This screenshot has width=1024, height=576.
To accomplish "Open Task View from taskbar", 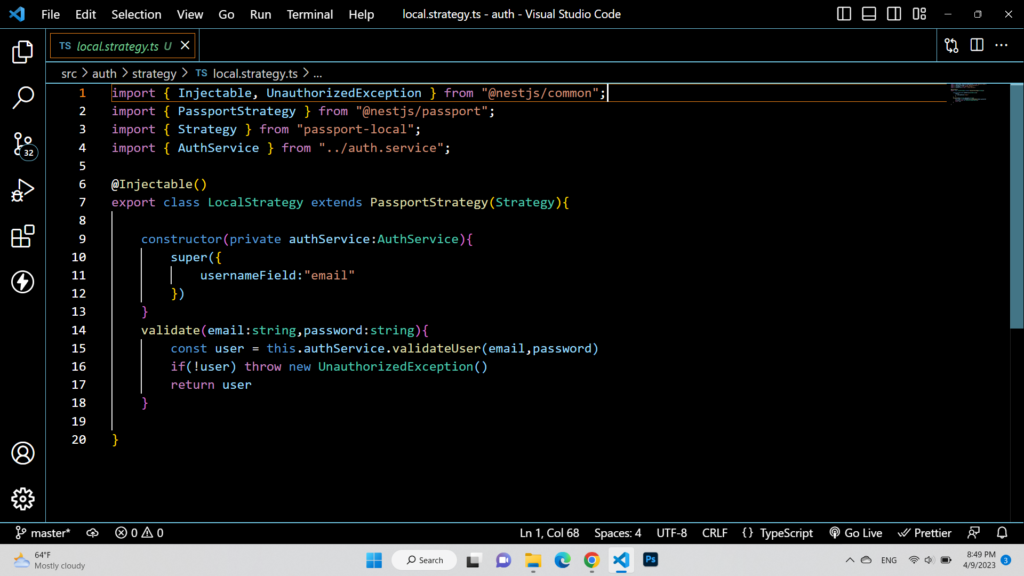I will click(x=473, y=560).
